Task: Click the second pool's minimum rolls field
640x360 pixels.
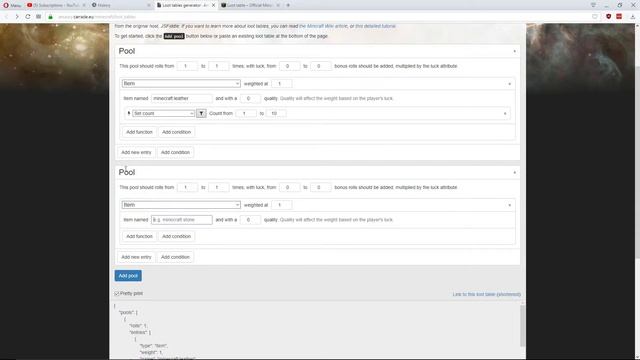Action: [x=187, y=187]
